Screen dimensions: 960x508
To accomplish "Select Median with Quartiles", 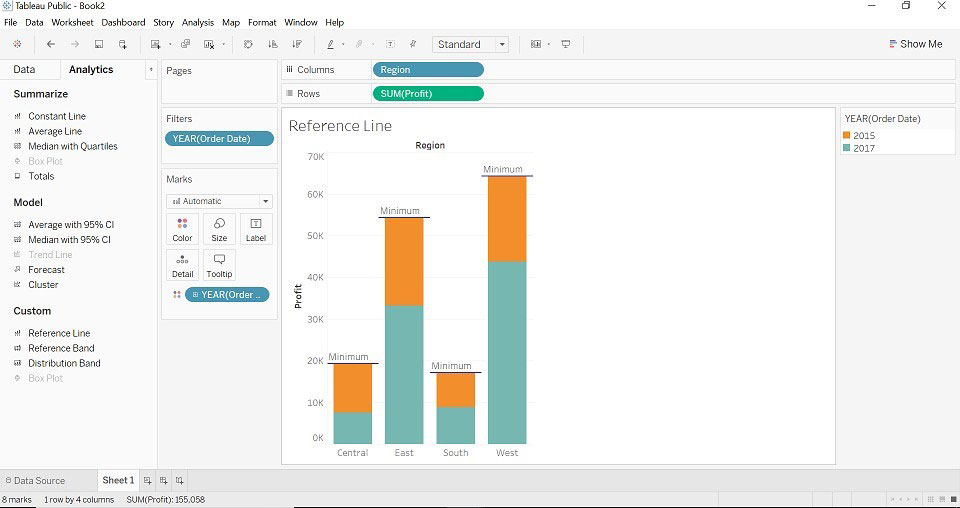I will (x=73, y=146).
